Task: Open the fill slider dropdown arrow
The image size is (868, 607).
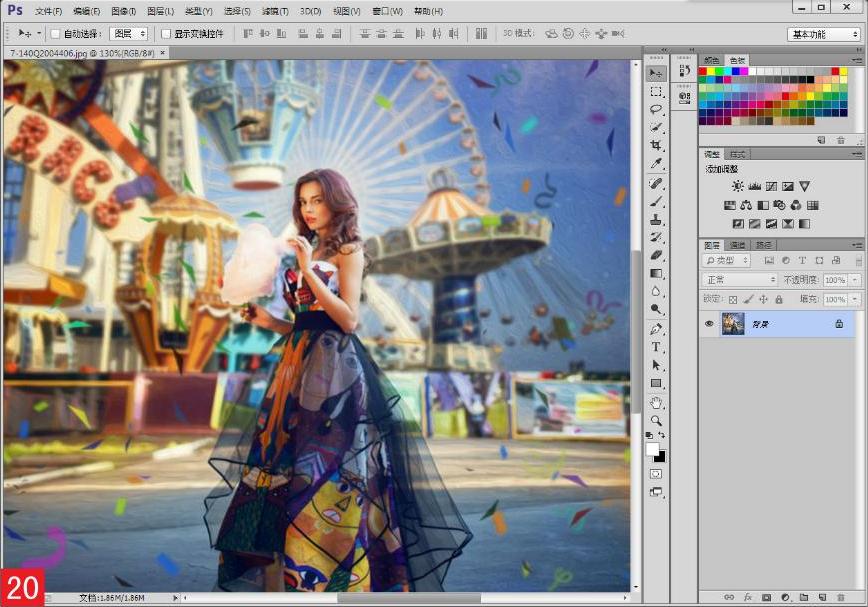Action: 855,299
